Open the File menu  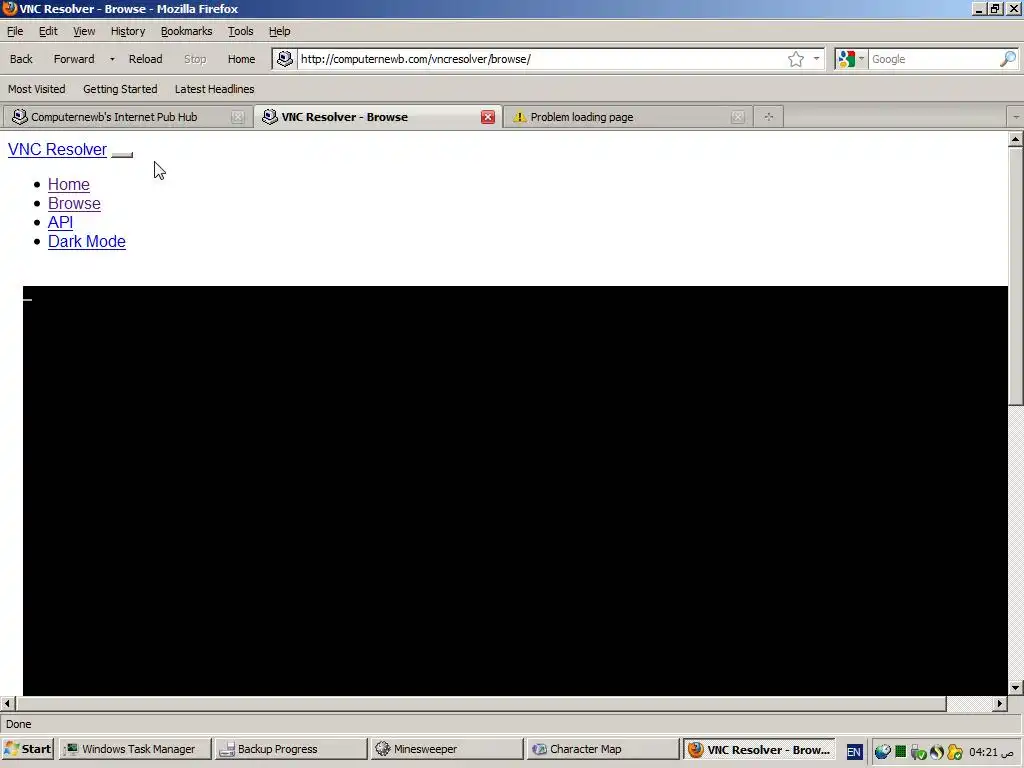click(x=15, y=31)
